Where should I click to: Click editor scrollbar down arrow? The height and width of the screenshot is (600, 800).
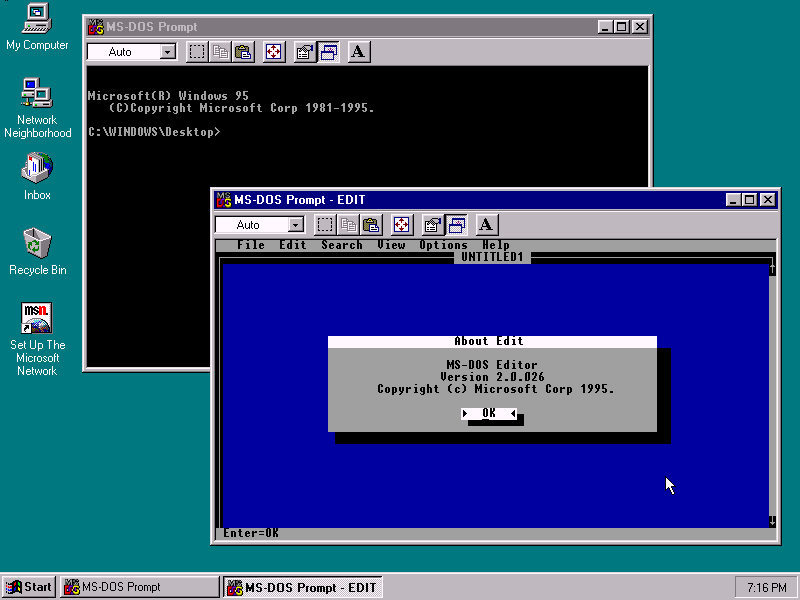(772, 521)
